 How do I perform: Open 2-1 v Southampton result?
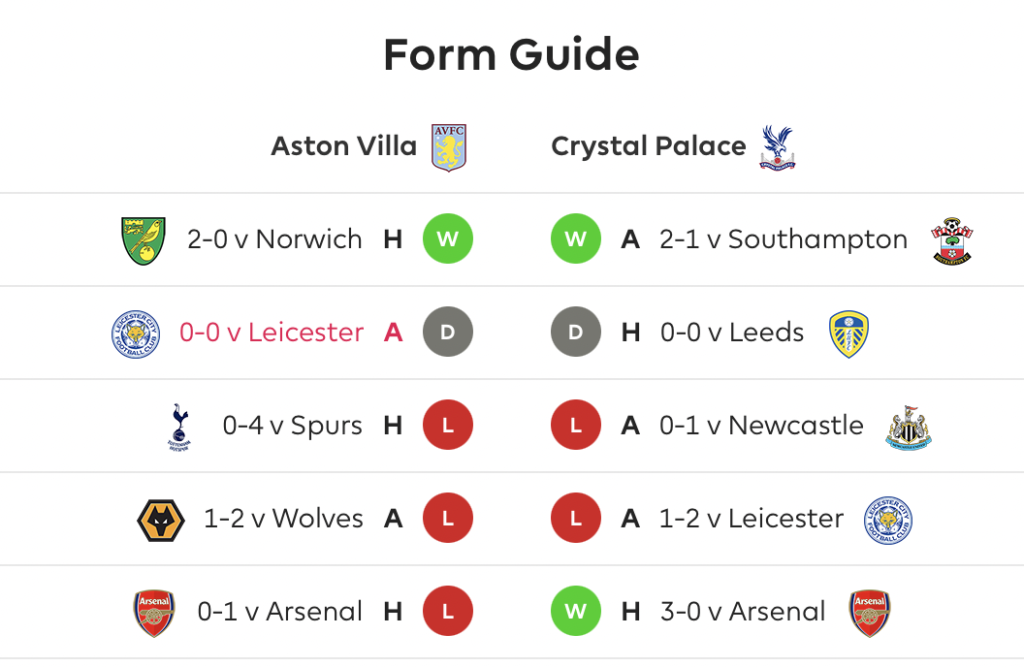[x=783, y=240]
